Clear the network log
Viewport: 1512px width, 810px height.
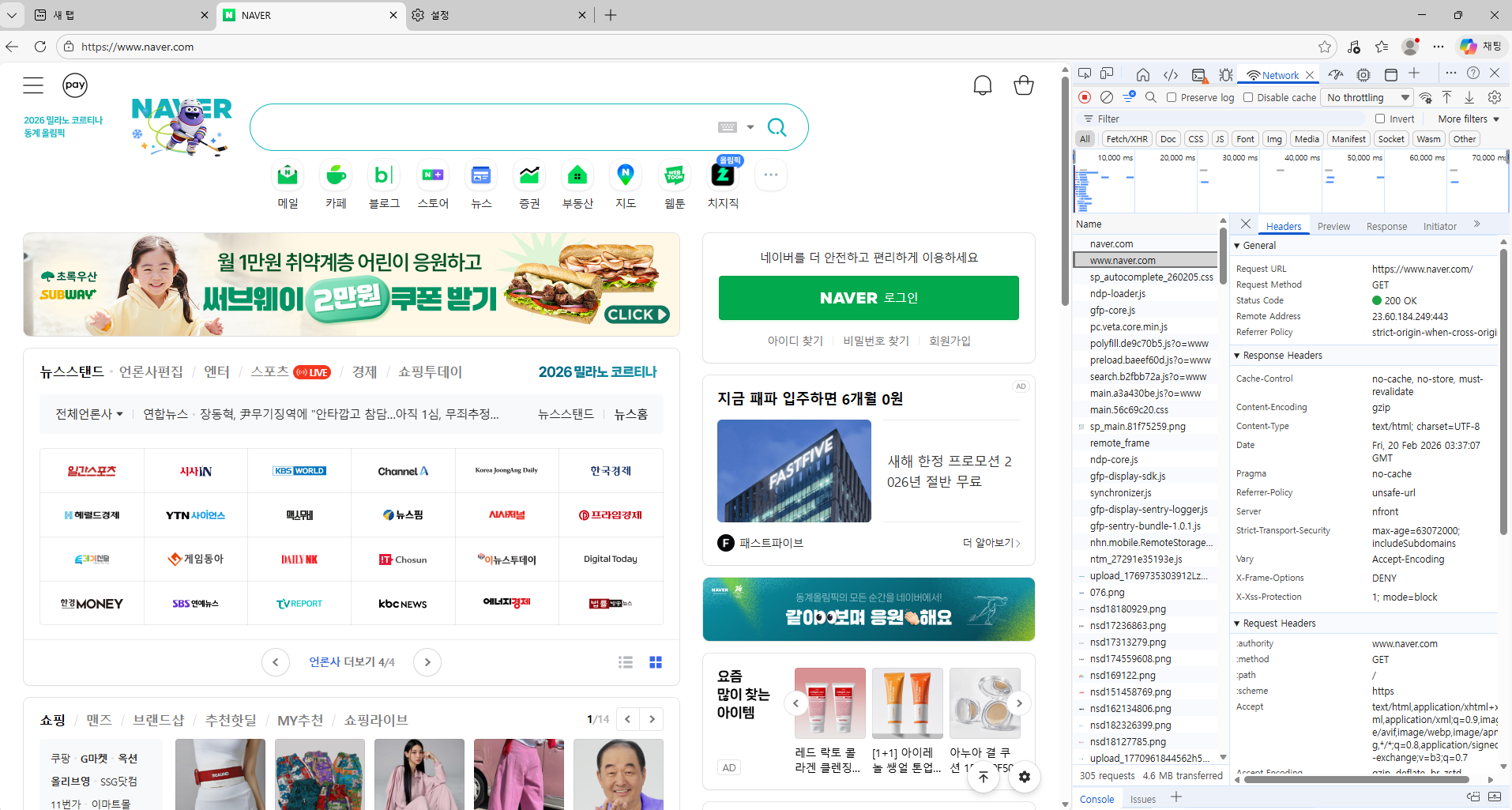click(1107, 97)
